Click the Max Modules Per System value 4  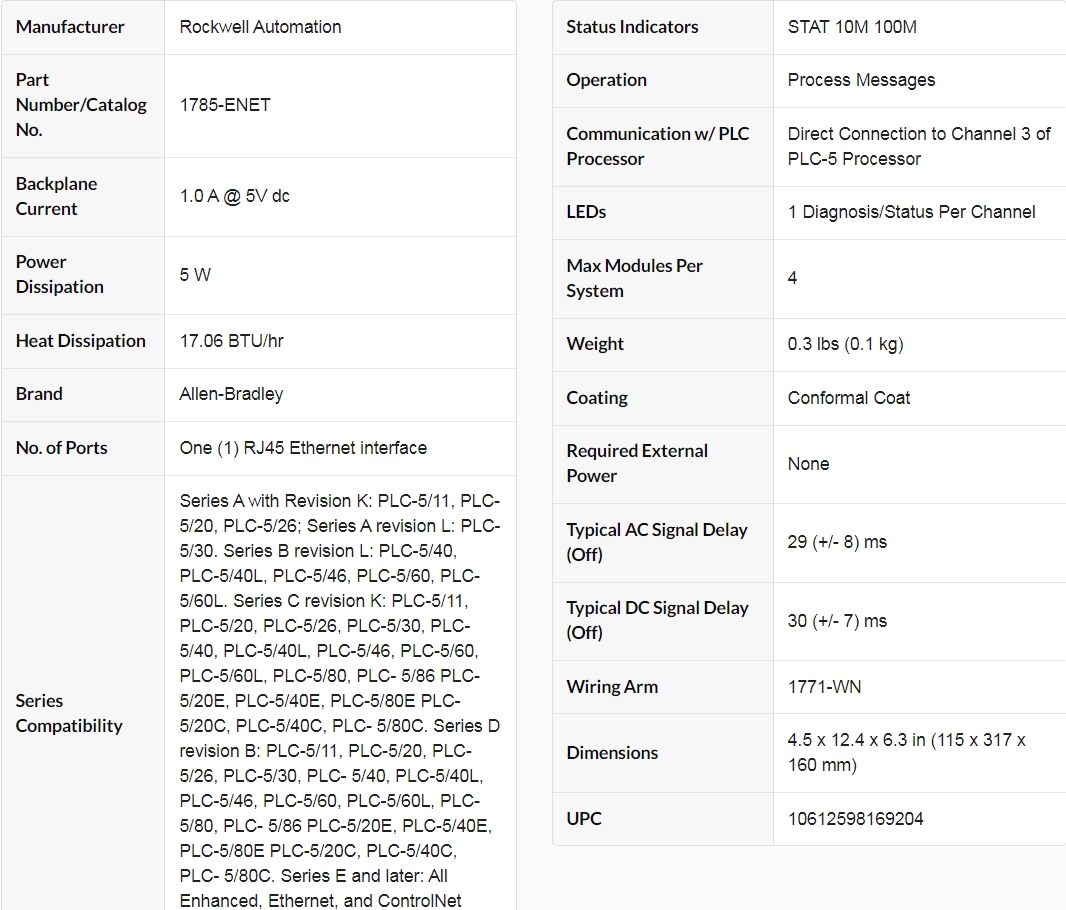(x=792, y=278)
